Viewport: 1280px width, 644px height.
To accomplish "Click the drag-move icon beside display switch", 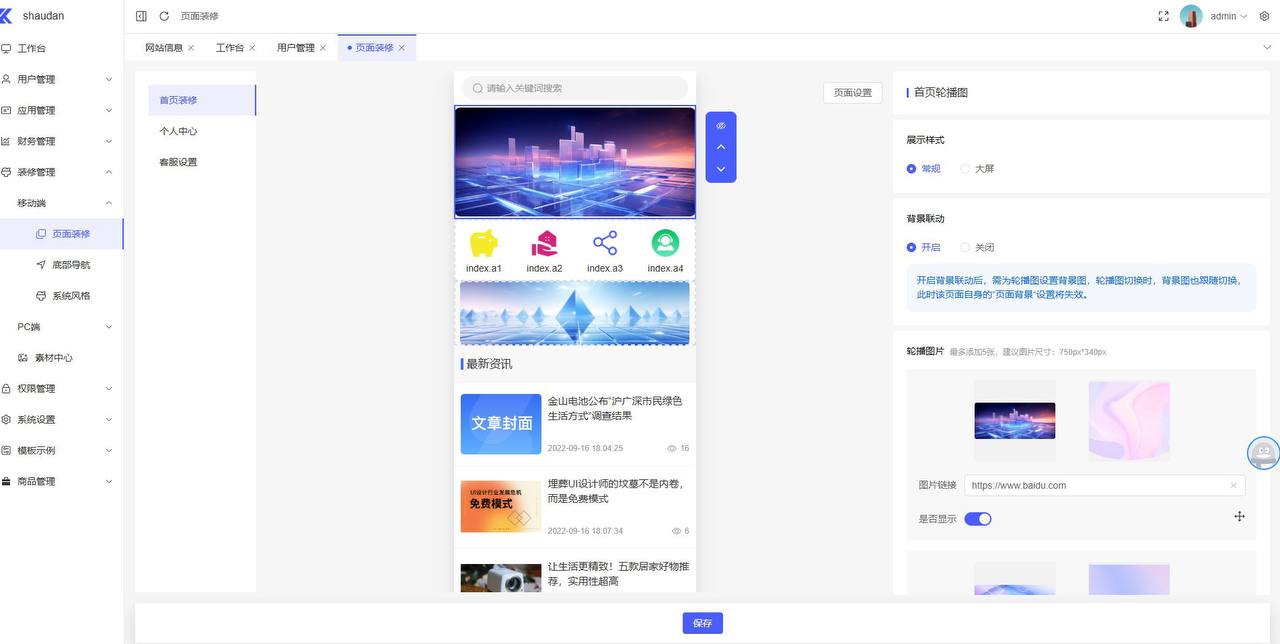I will point(1239,516).
